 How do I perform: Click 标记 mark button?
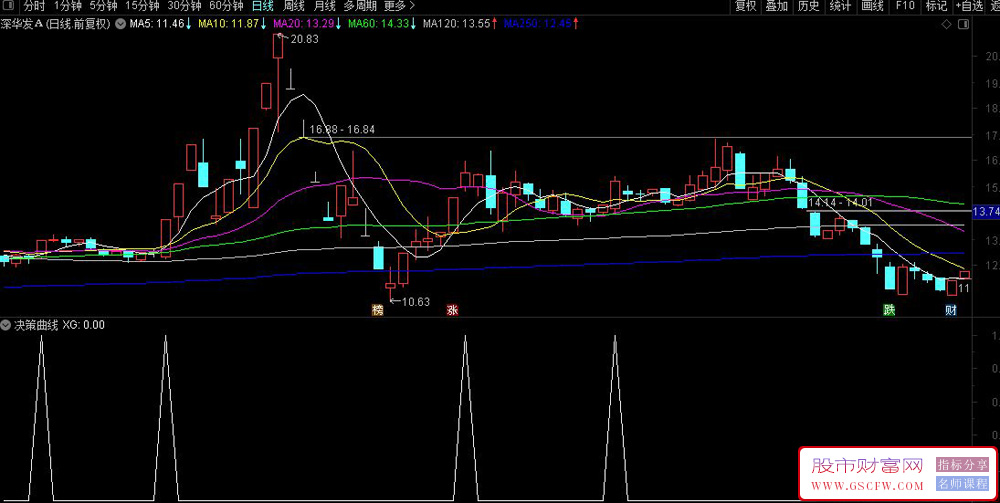click(x=937, y=6)
